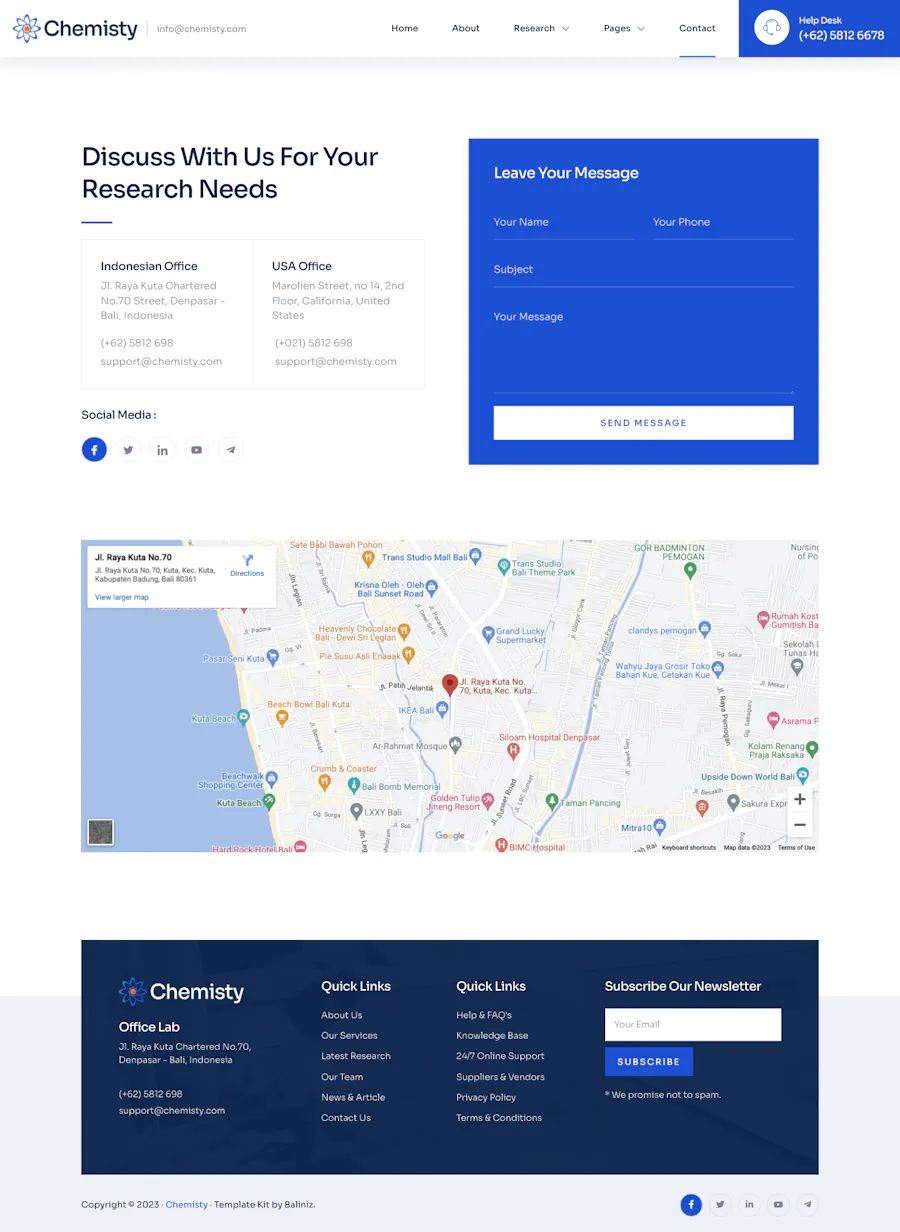Open the Contact Us footer link

(x=346, y=1118)
